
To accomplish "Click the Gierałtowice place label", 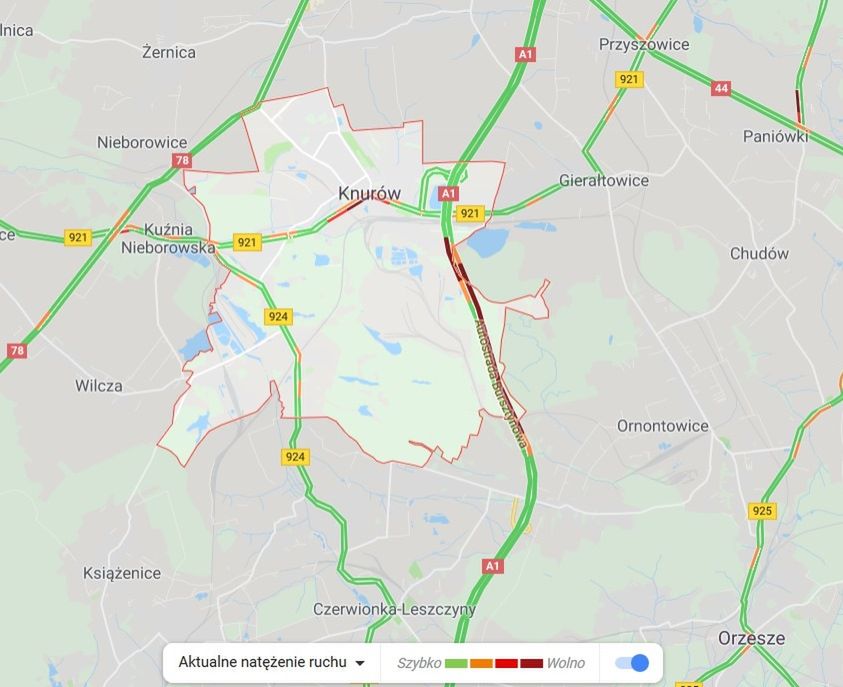I will (x=604, y=181).
